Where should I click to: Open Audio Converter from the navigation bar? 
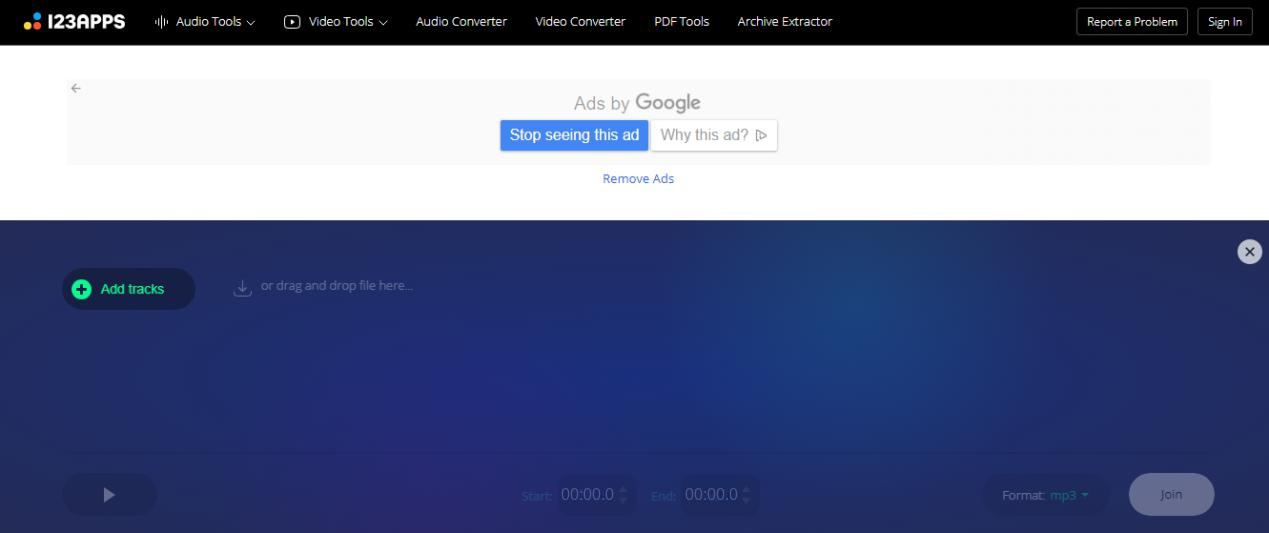pos(461,21)
